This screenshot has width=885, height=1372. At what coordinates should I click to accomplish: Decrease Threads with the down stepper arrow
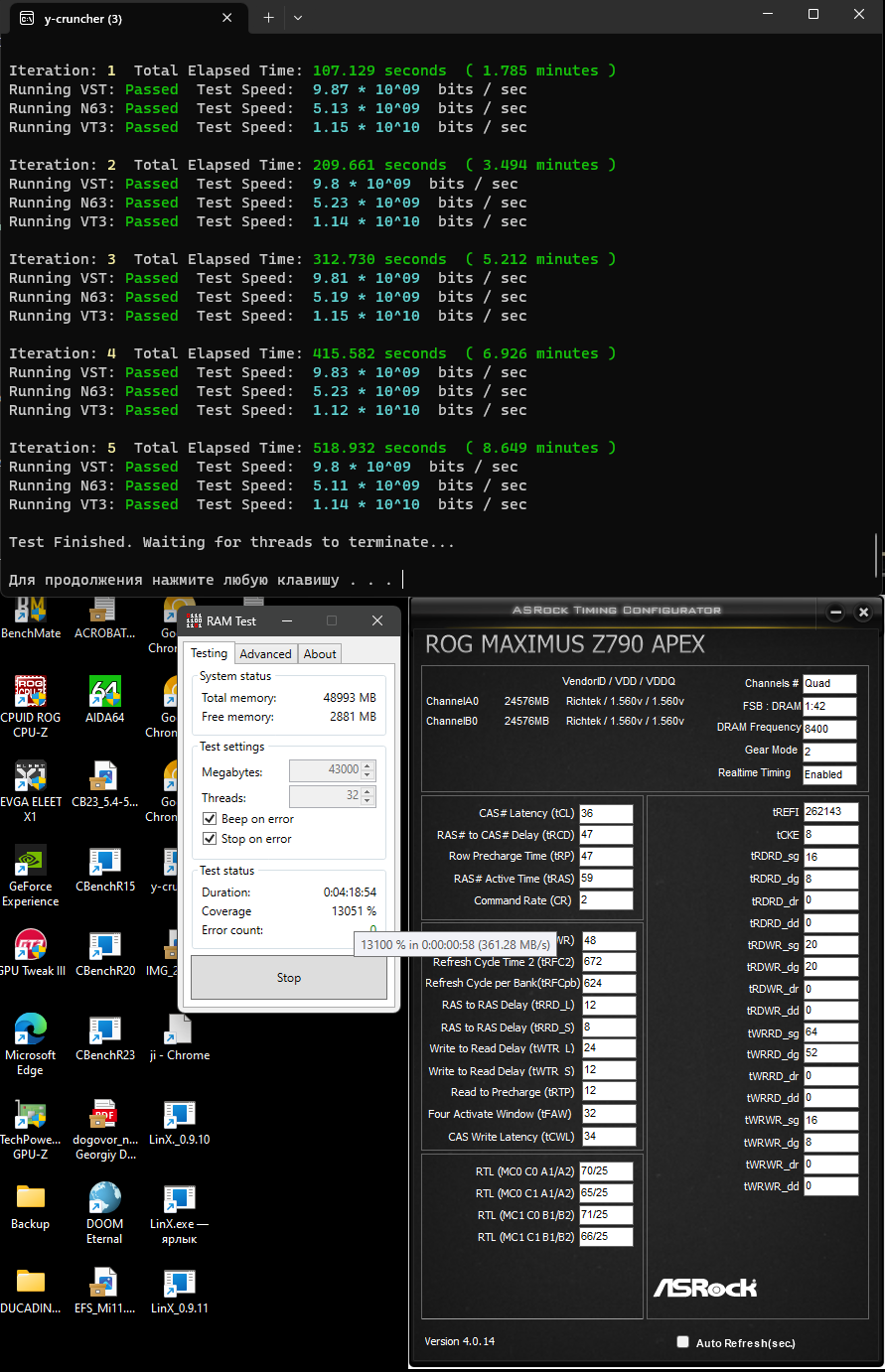(368, 801)
